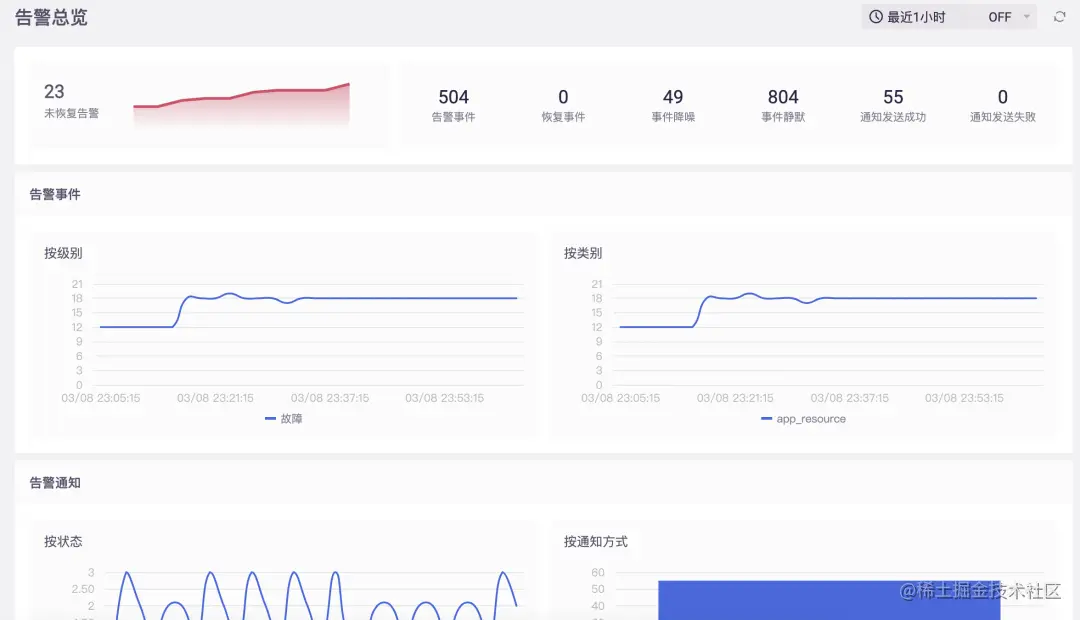Click the 804 事件静默 statistic
Screen dimensions: 1080x620
click(x=782, y=105)
